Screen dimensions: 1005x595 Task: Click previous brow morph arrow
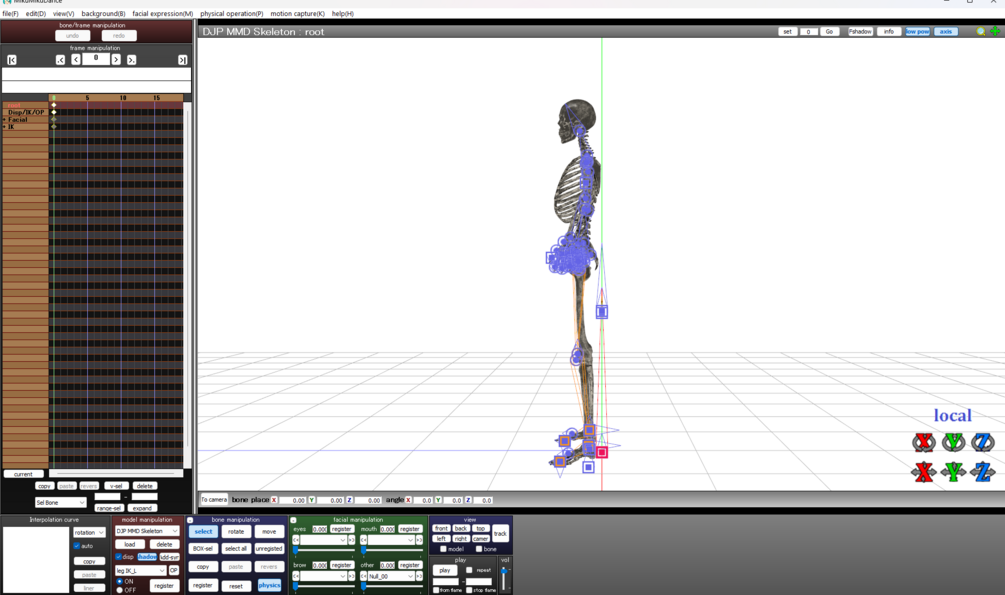coord(295,576)
